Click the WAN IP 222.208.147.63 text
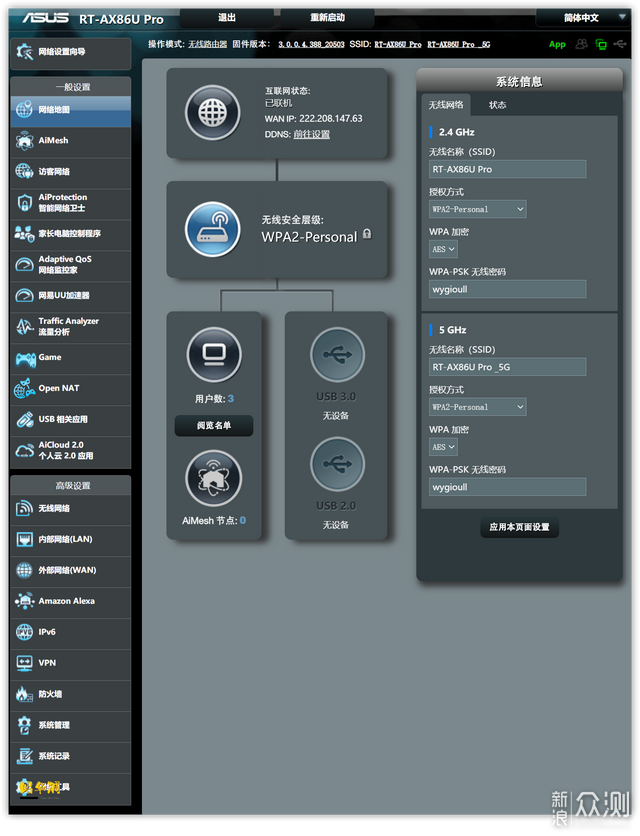The height and width of the screenshot is (836, 640). click(x=331, y=118)
